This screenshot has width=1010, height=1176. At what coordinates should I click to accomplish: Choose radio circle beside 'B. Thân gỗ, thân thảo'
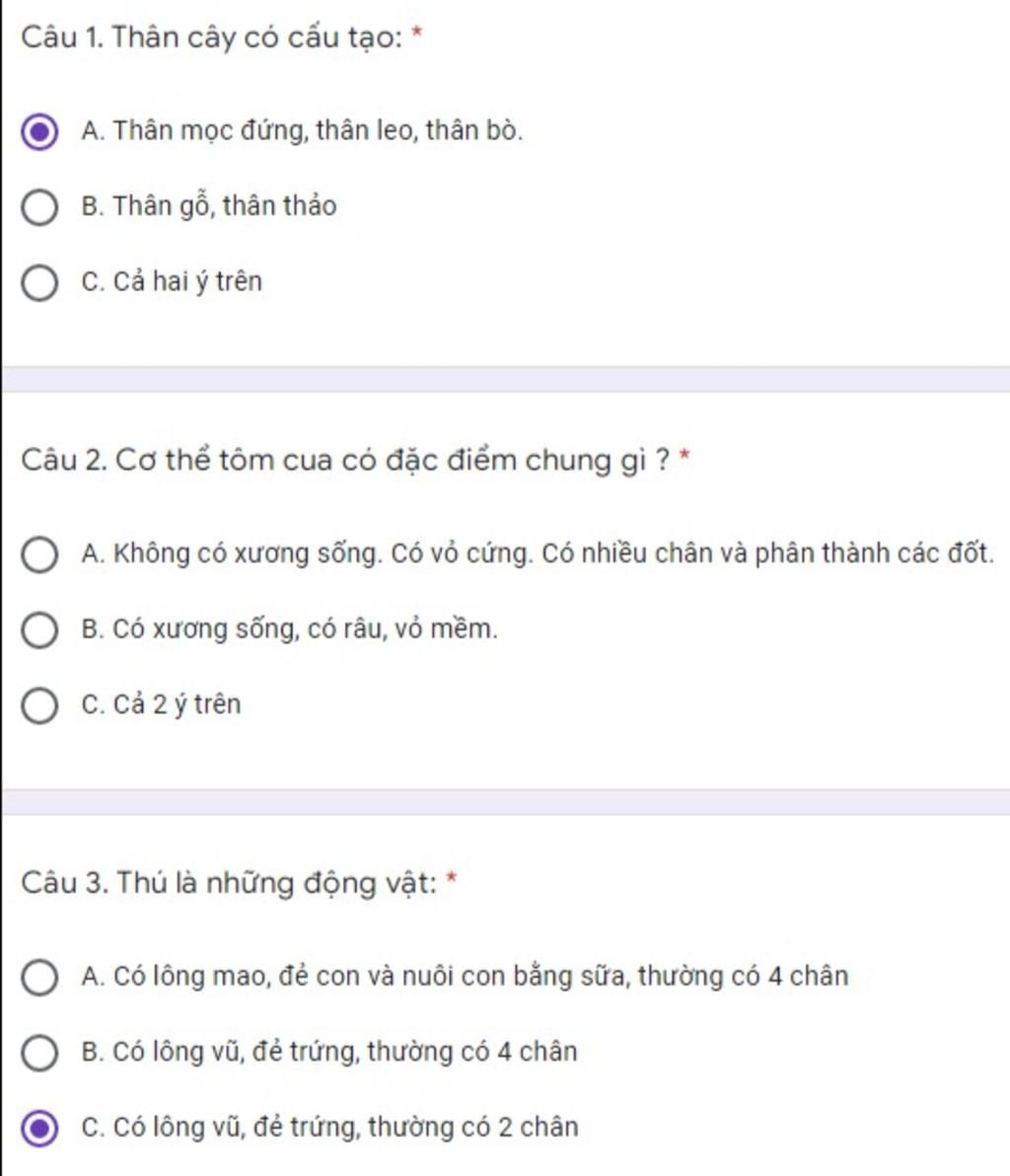[x=39, y=208]
